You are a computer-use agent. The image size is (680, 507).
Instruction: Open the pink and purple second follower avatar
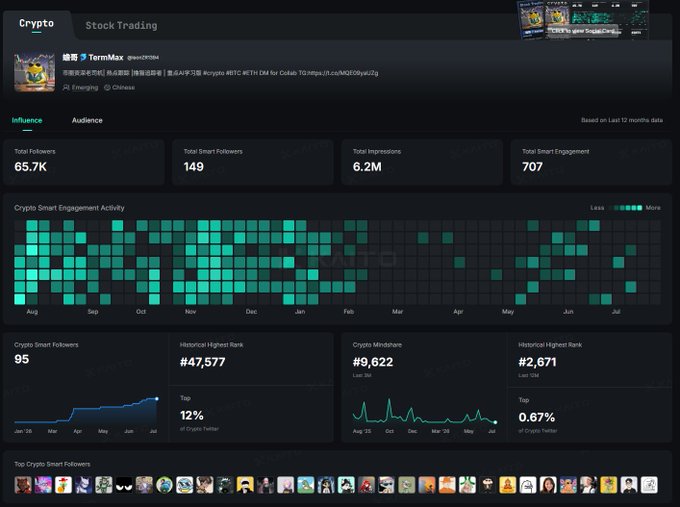[x=43, y=485]
